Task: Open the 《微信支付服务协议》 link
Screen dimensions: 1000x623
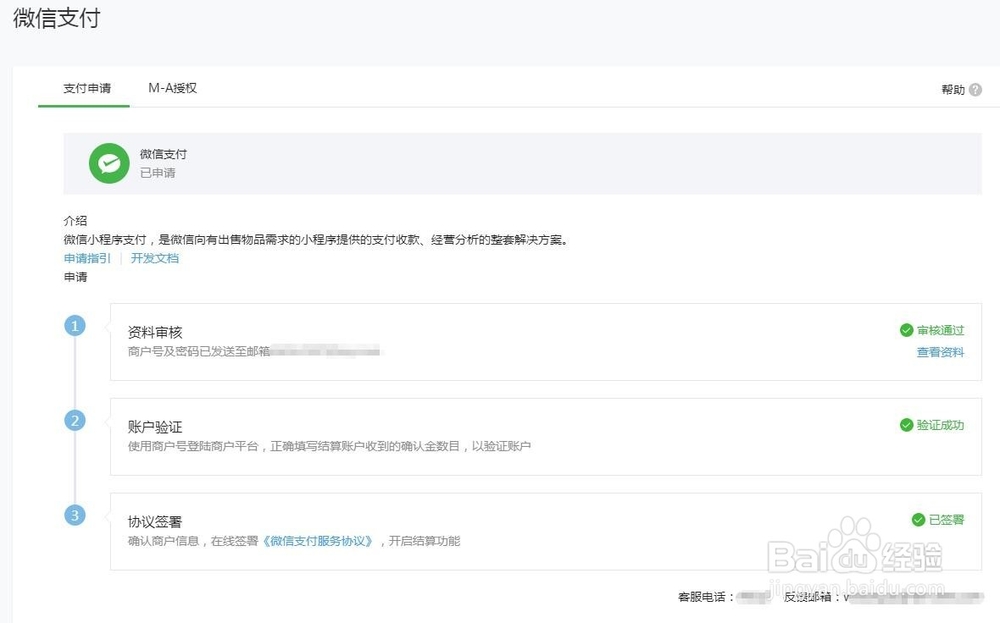Action: tap(318, 541)
